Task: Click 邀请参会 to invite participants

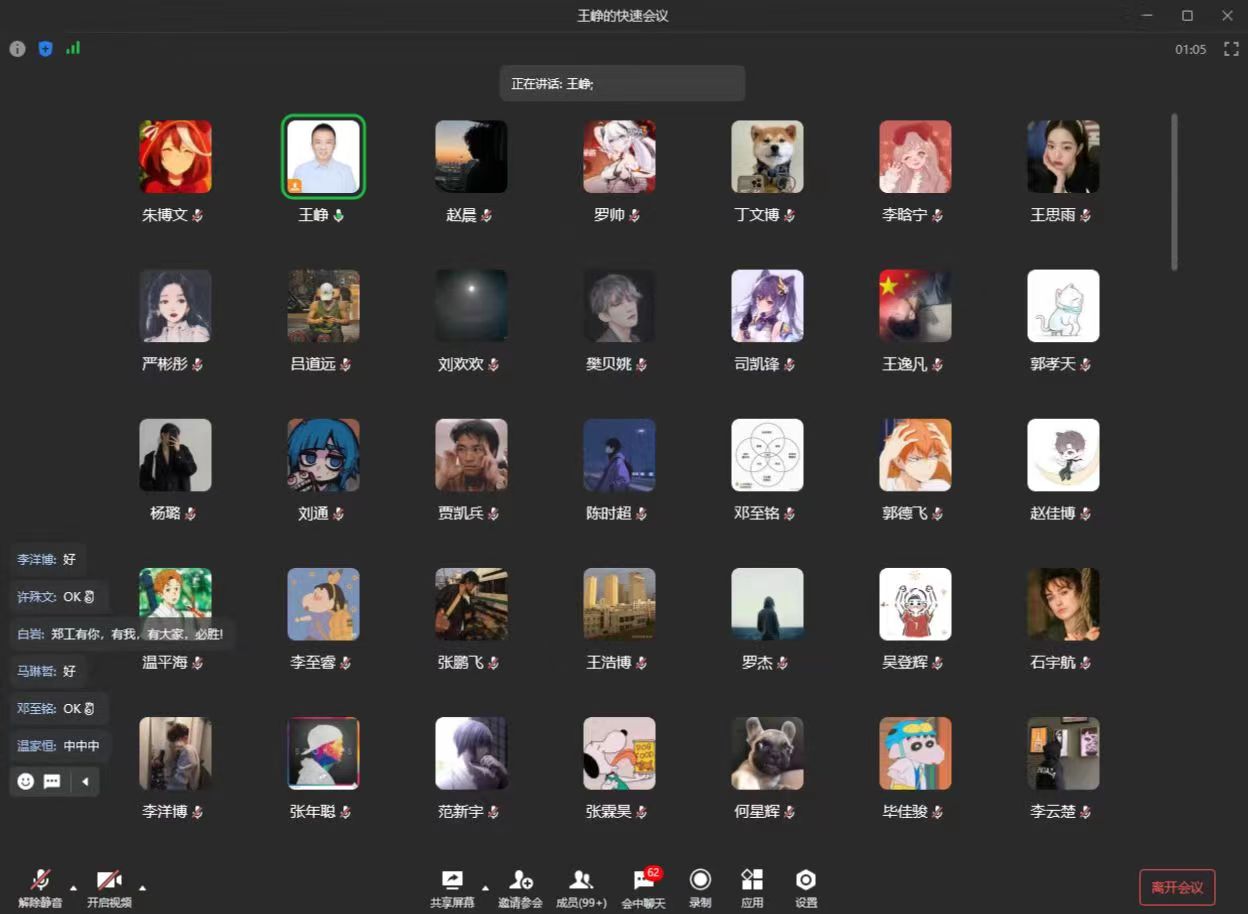Action: tap(520, 887)
